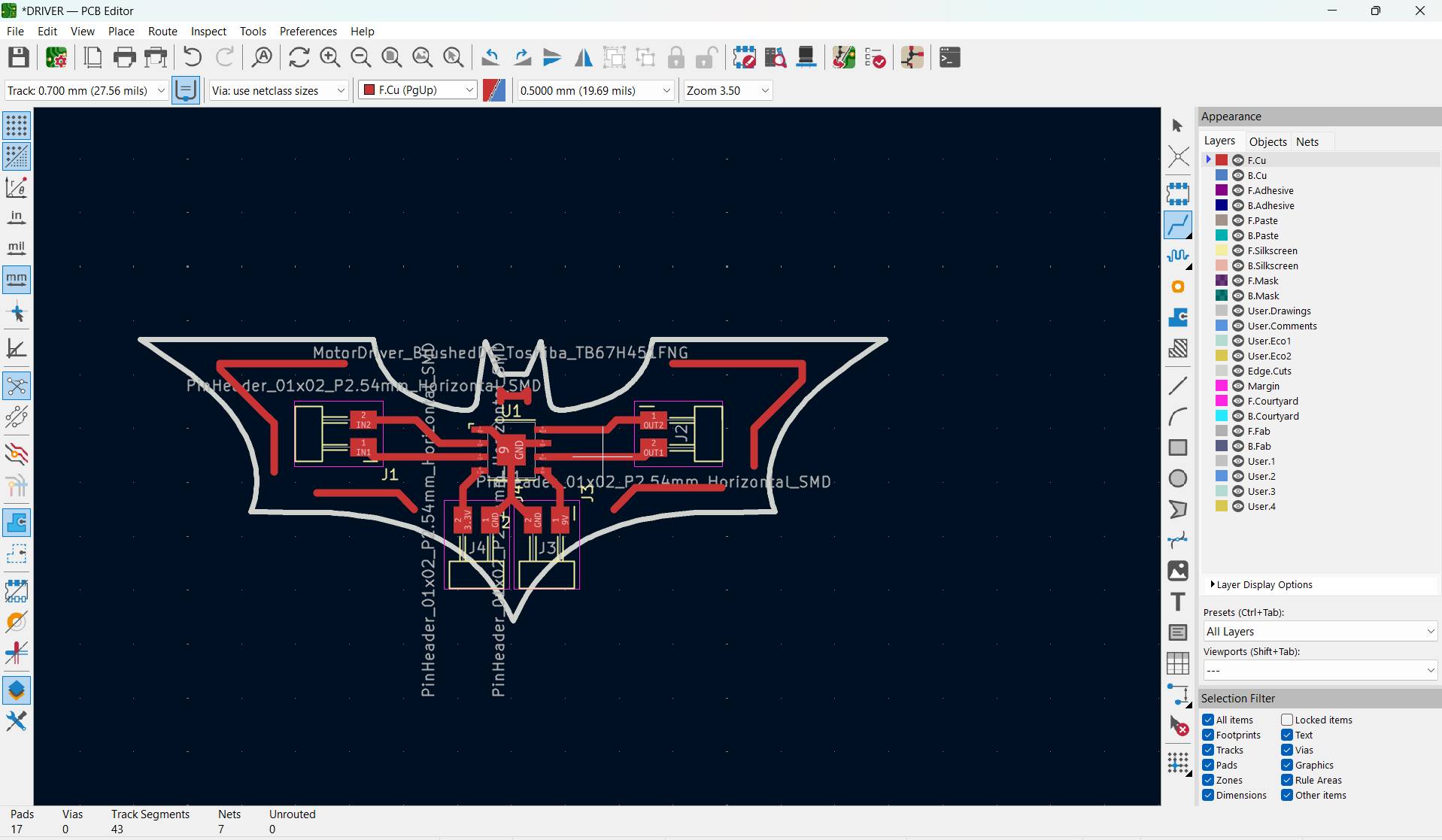Toggle millimeter units in left toolbar
The width and height of the screenshot is (1442, 840).
(15, 280)
